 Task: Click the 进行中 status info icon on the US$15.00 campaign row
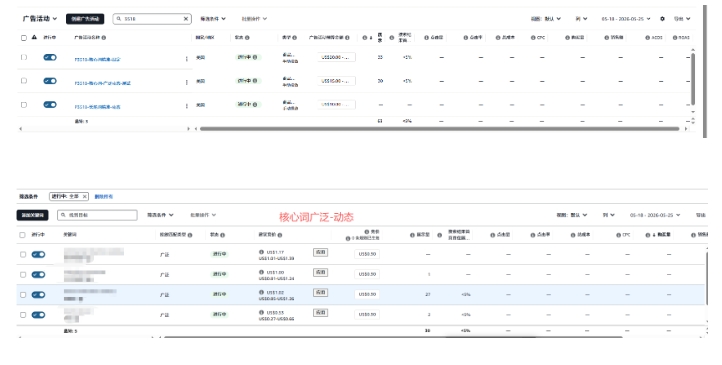click(x=255, y=81)
